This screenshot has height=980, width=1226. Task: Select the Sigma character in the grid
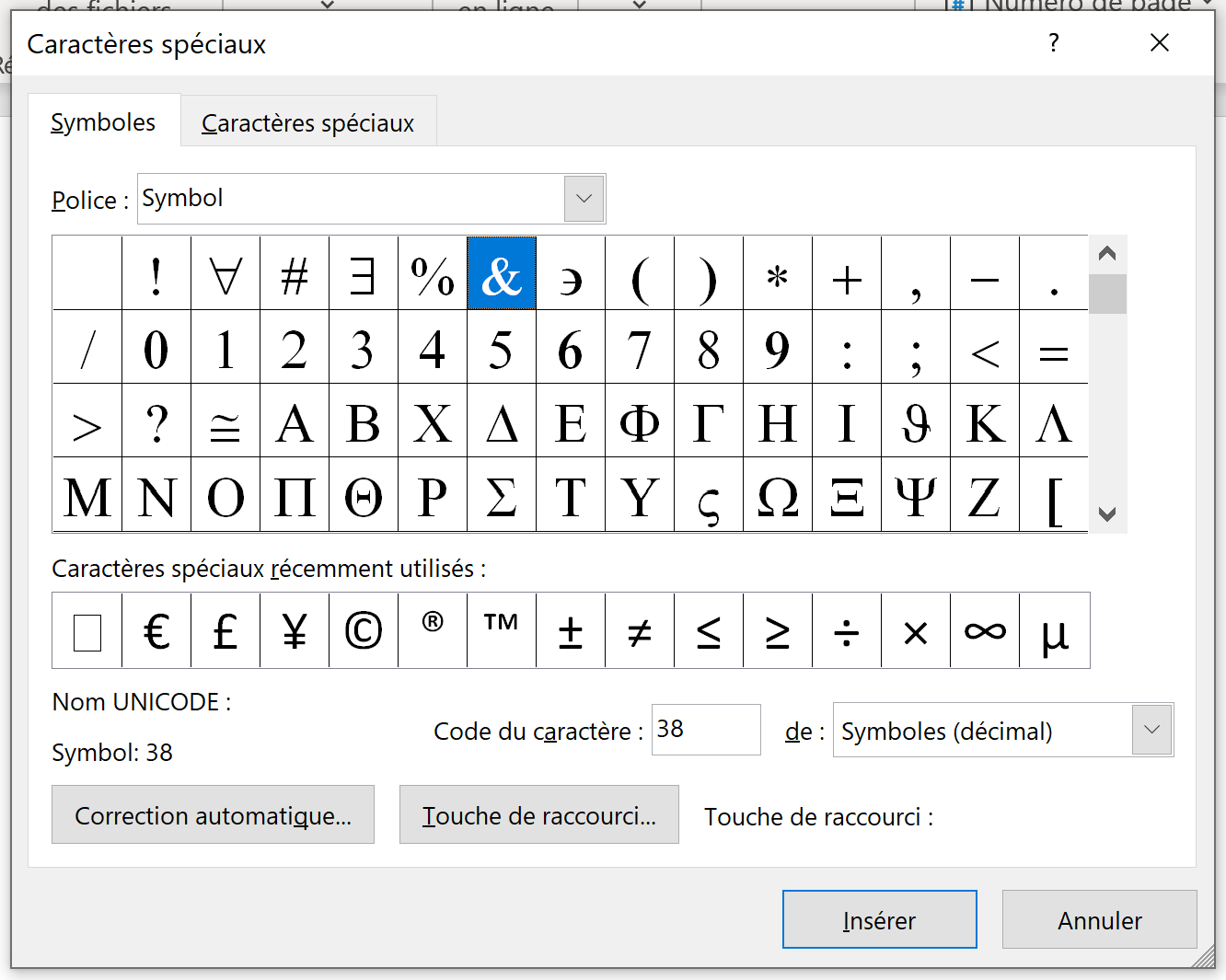tap(501, 497)
